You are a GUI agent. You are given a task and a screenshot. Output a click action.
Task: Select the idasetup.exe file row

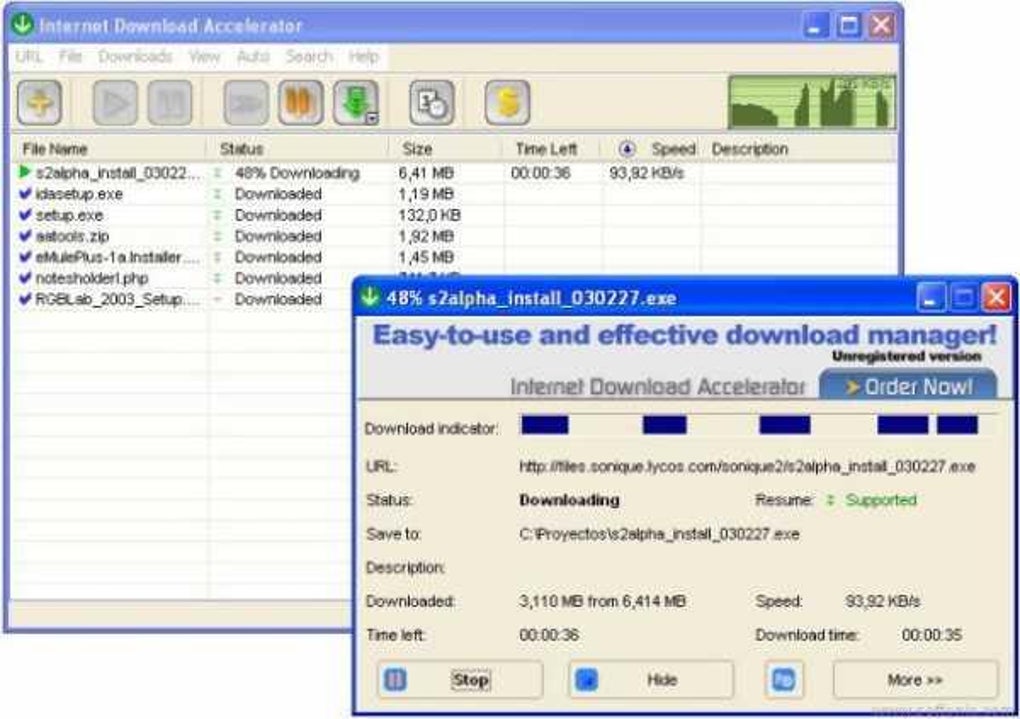point(454,194)
